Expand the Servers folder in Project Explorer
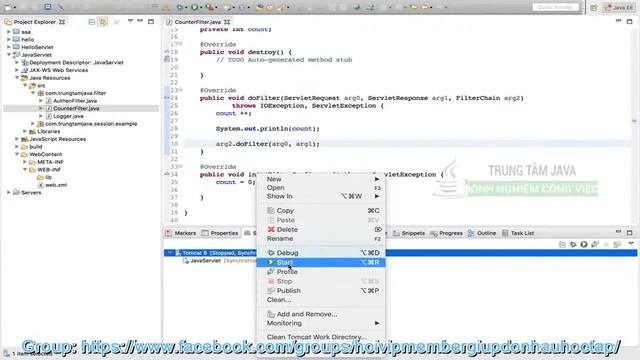The height and width of the screenshot is (360, 640). (x=9, y=192)
